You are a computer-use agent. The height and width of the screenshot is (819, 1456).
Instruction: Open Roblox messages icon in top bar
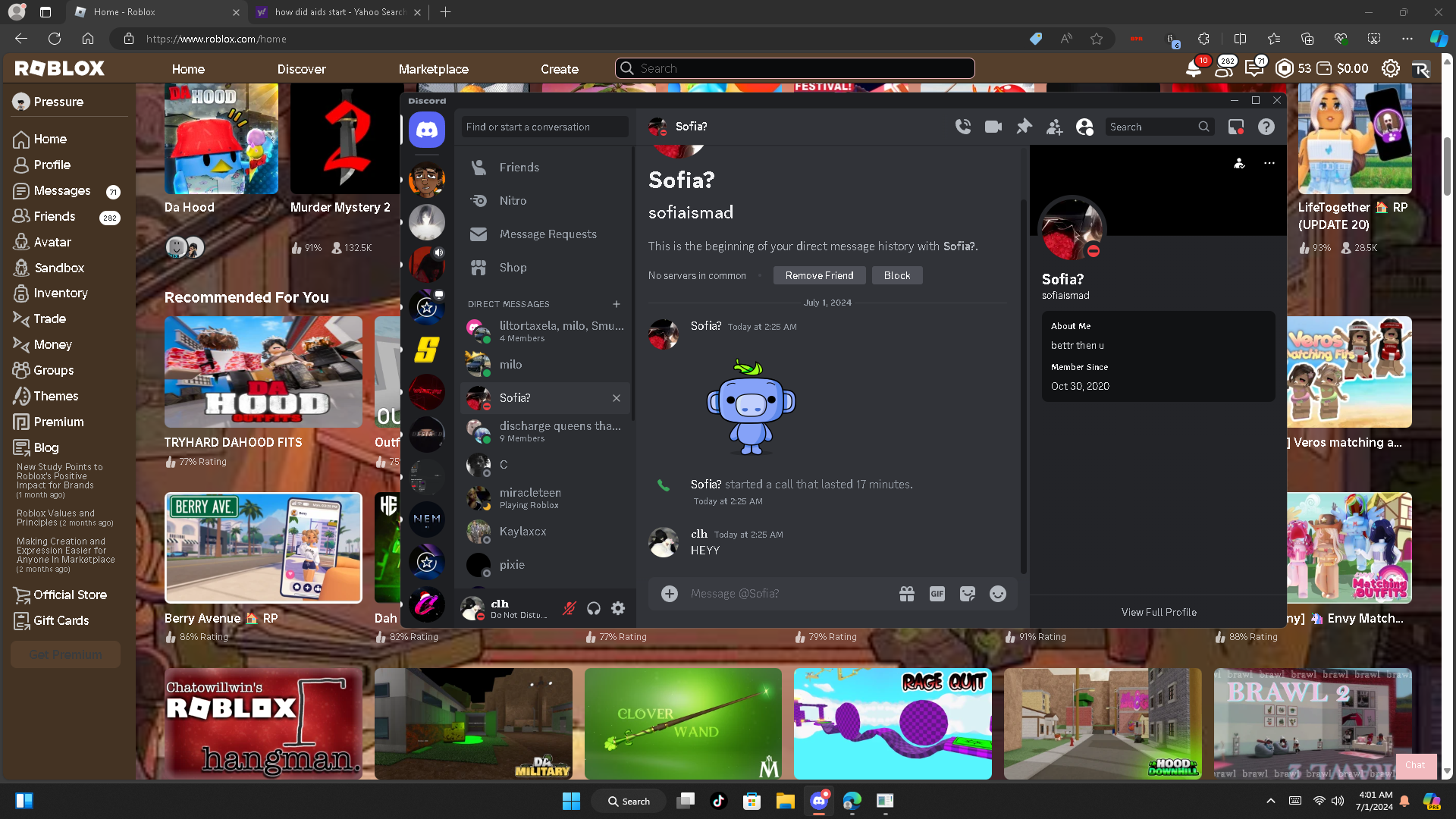1254,69
